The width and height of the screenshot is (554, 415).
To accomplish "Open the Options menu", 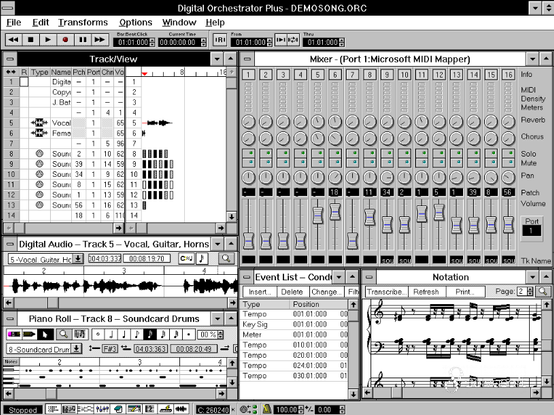I will [136, 23].
